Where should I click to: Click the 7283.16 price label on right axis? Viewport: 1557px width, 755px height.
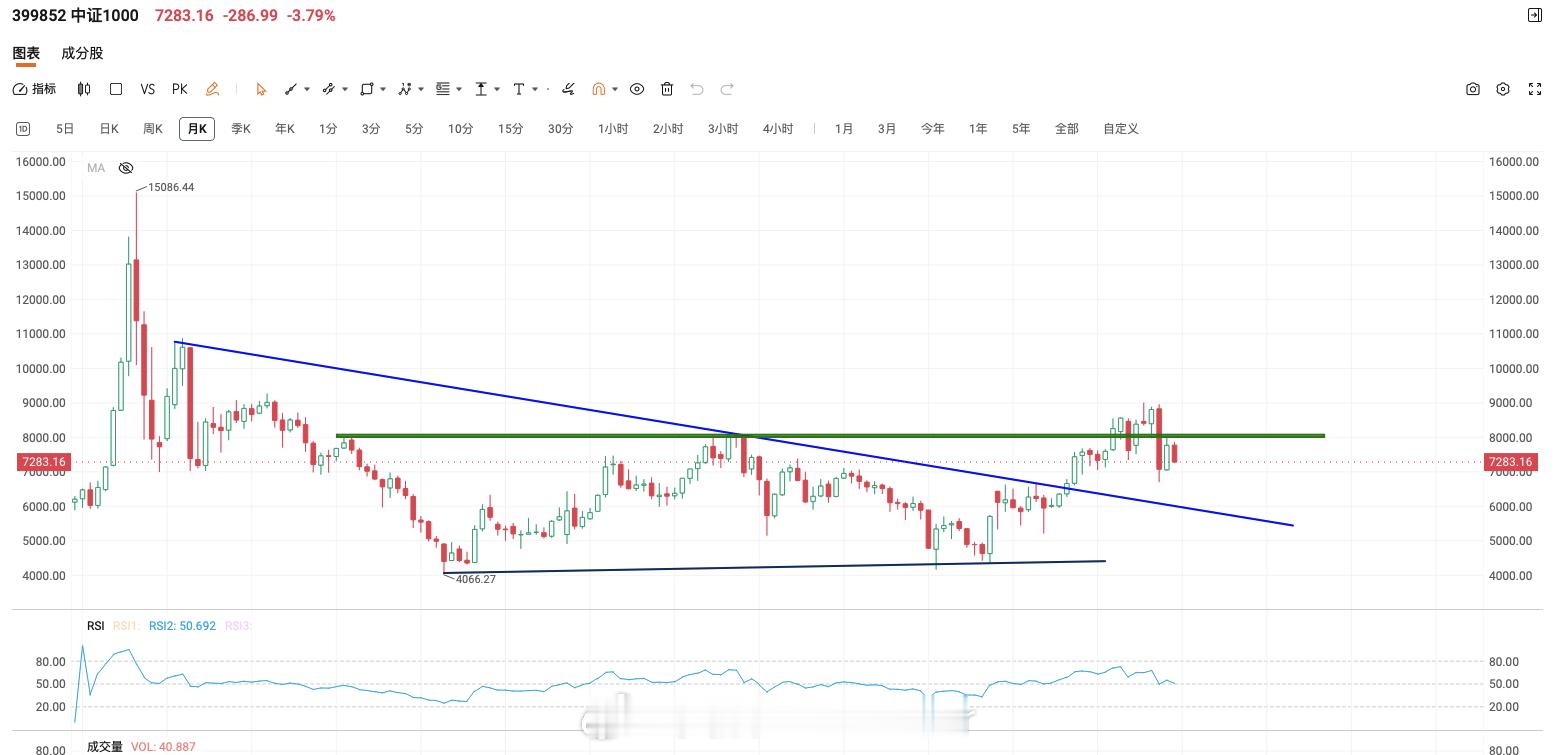[x=1511, y=462]
